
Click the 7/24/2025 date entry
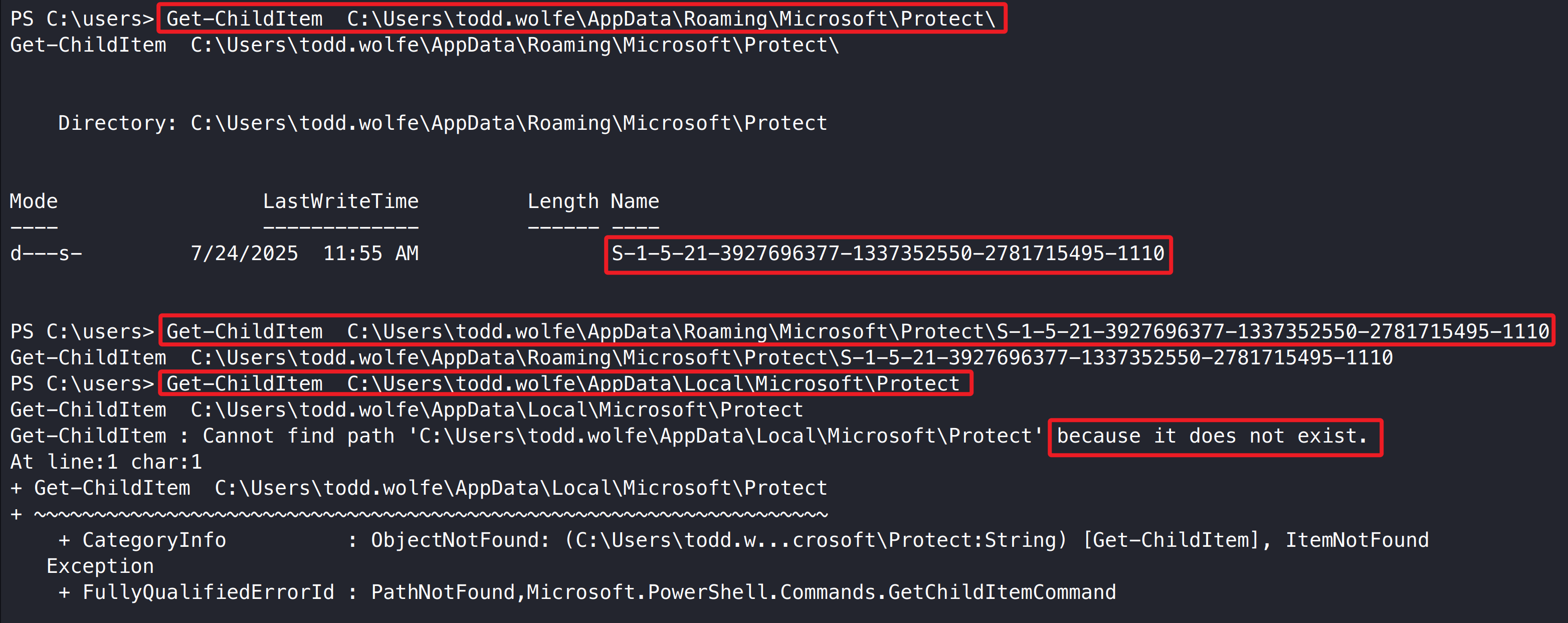tap(244, 254)
